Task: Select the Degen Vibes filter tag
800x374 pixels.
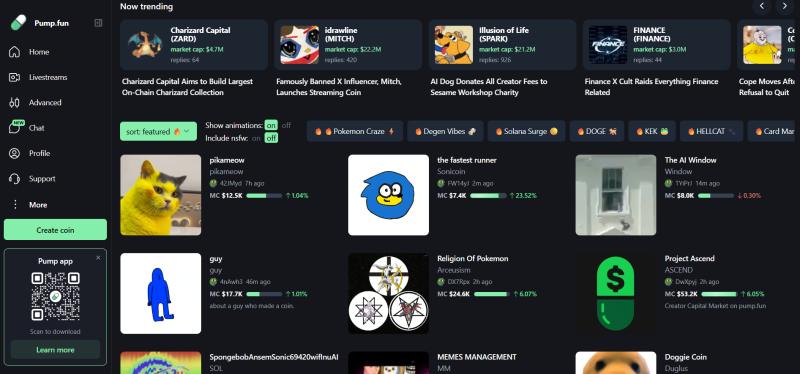Action: (445, 131)
